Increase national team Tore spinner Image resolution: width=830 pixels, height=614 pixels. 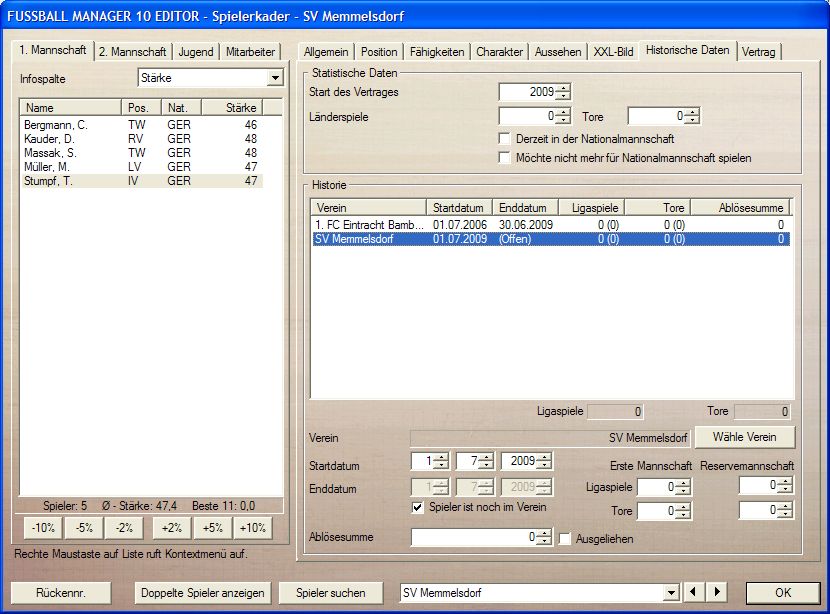[692, 112]
